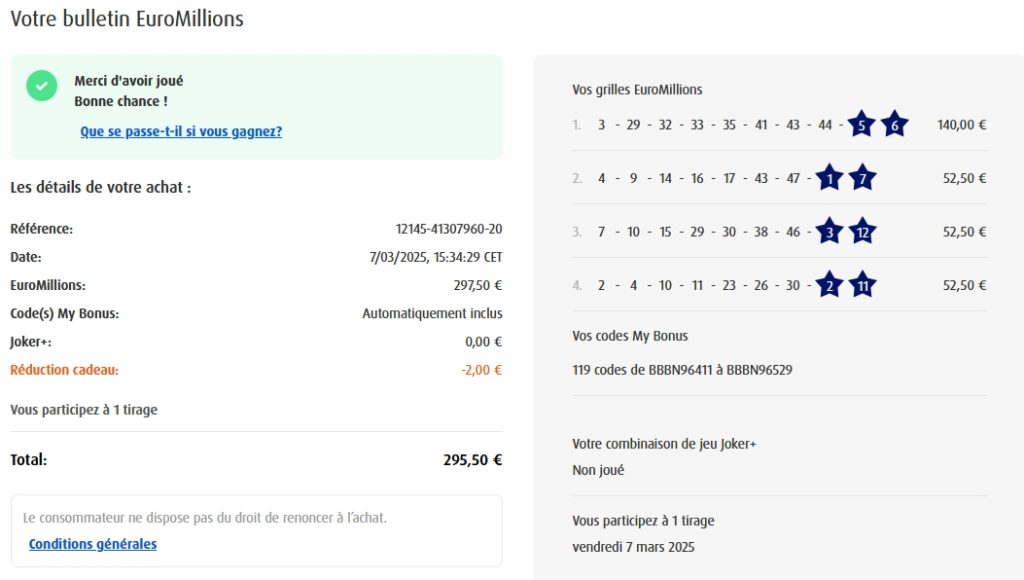This screenshot has width=1024, height=580.
Task: Click the 140,00 € price of grid 1
Action: tap(961, 125)
